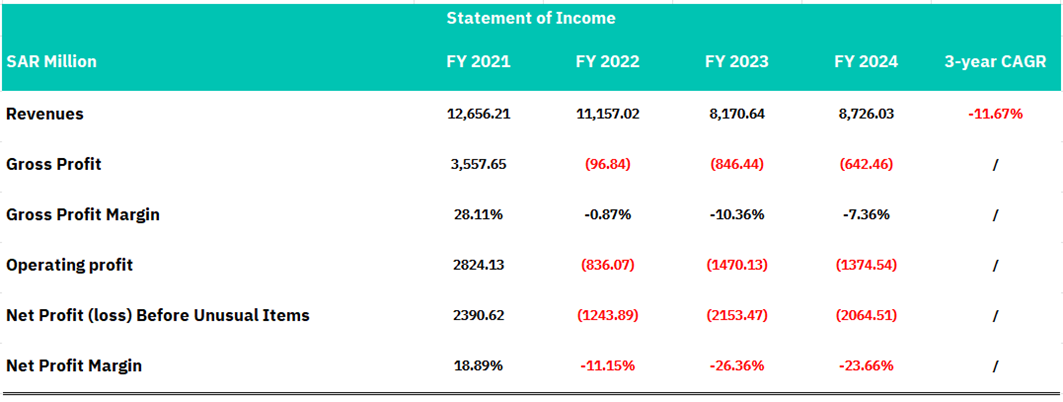Screen dimensions: 1063x402
Task: Click the 28.11% gross profit margin cell
Action: pos(478,215)
